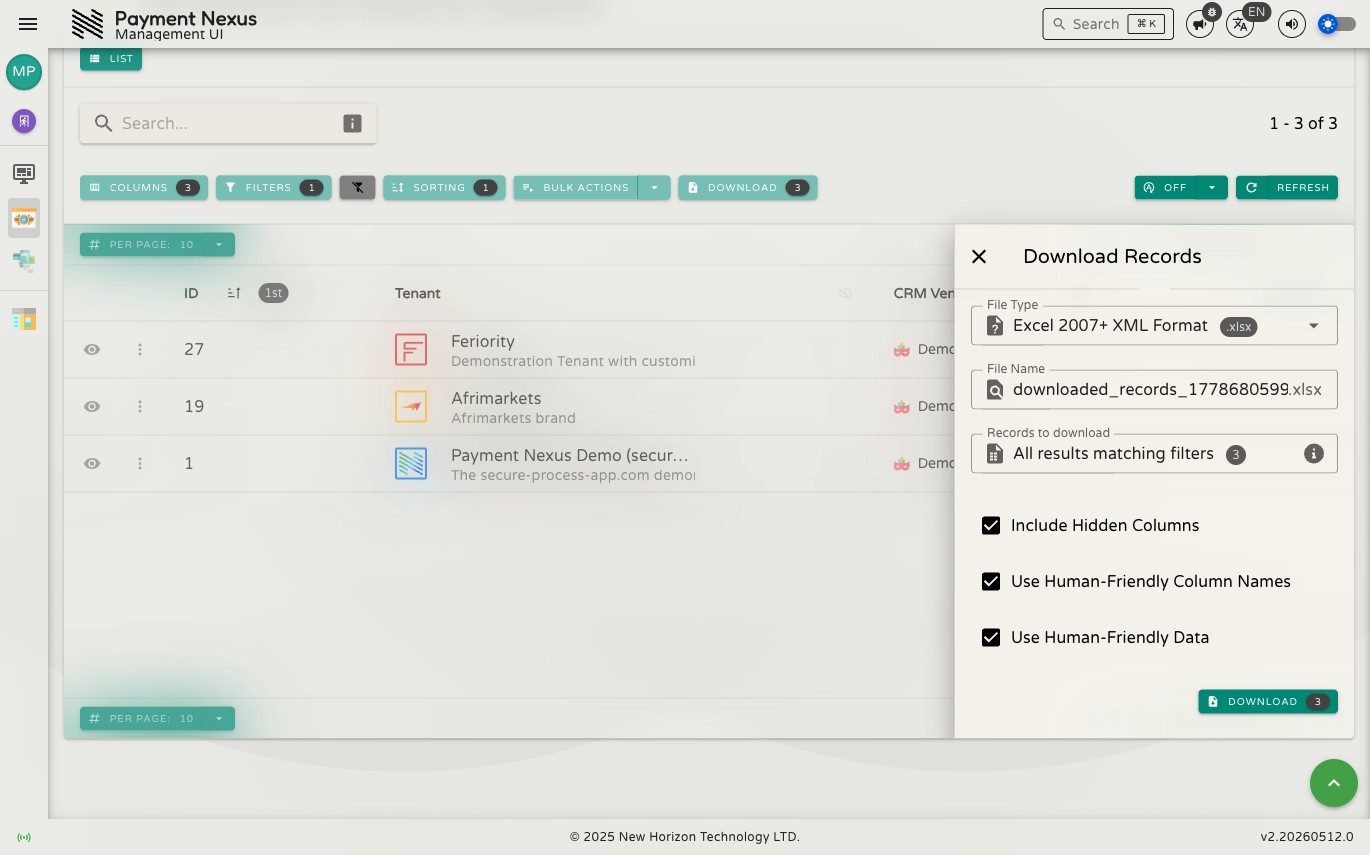
Task: Click the Afrimarkets tenant logo
Action: (411, 406)
